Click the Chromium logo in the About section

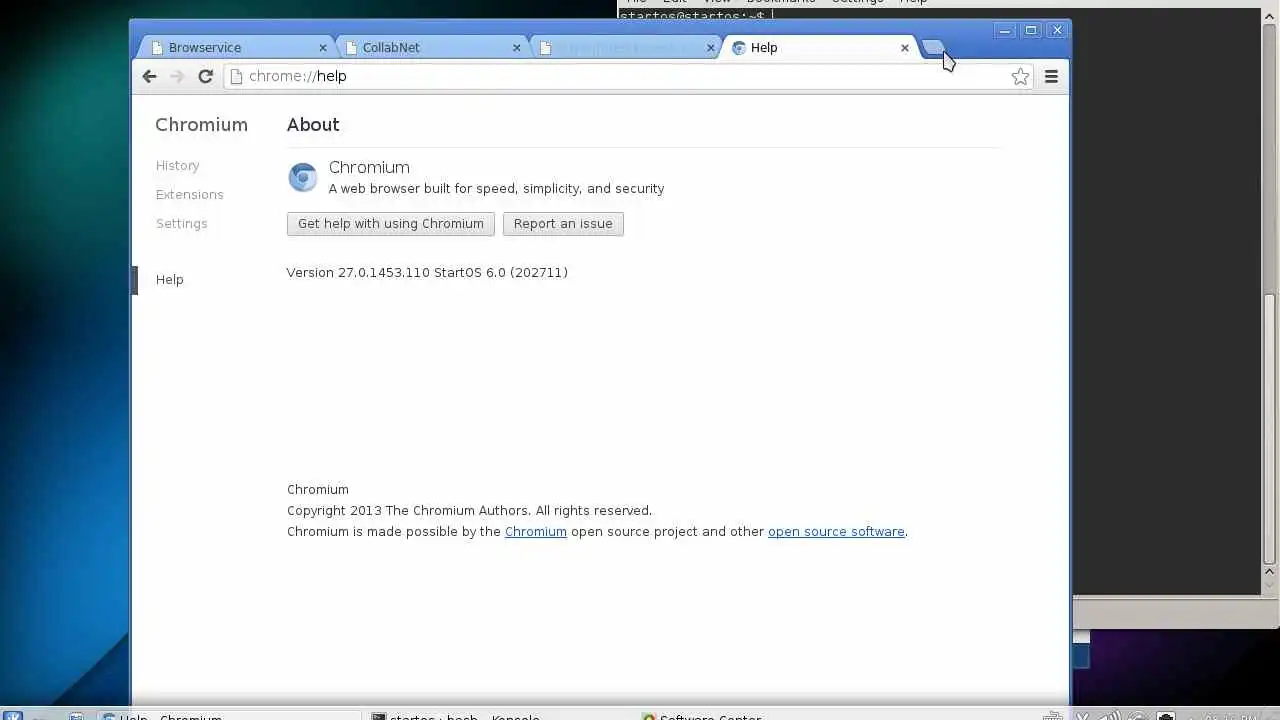coord(302,177)
